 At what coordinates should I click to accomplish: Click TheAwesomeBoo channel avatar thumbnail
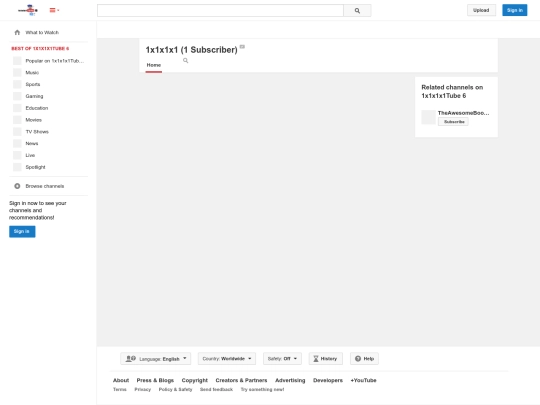[x=428, y=117]
